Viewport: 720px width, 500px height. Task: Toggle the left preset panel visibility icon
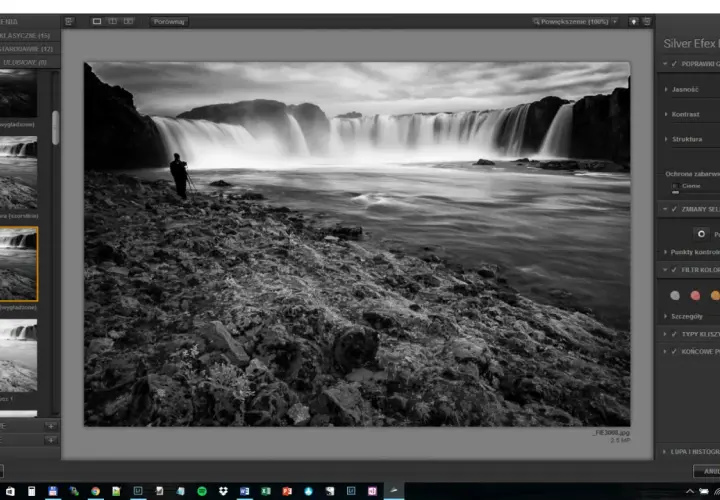[x=69, y=22]
